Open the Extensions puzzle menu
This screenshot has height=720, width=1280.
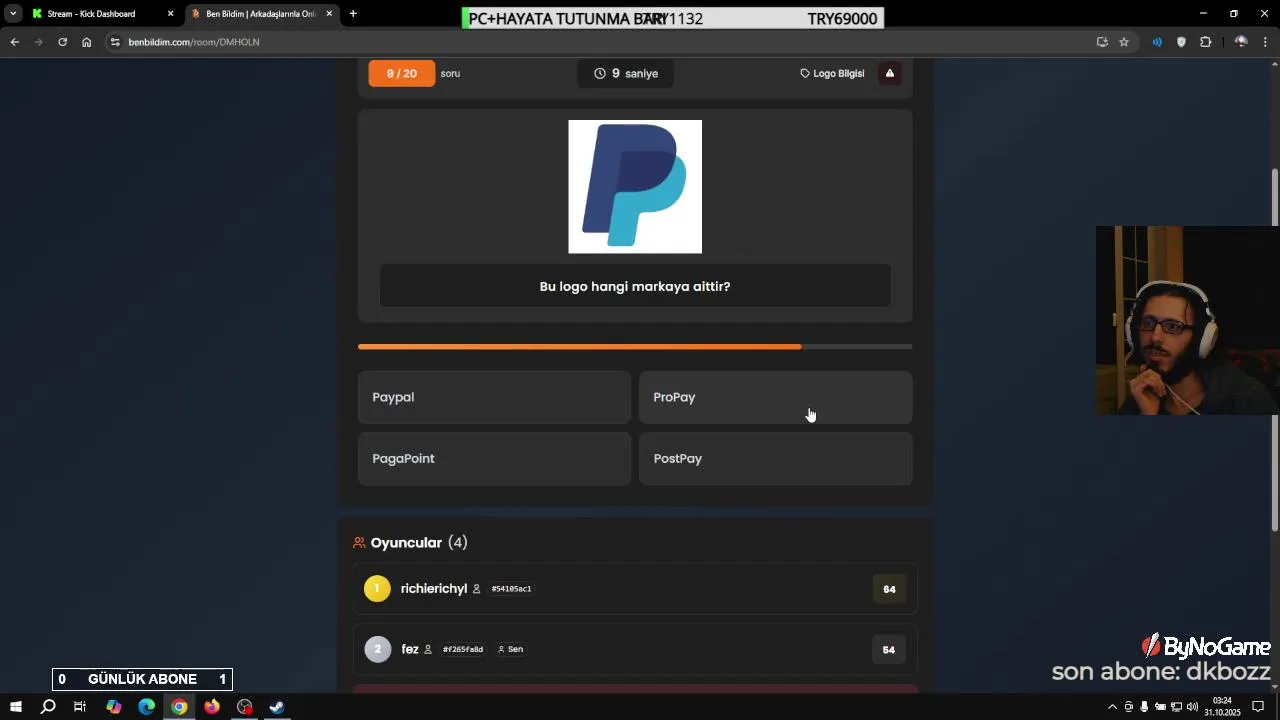tap(1205, 42)
